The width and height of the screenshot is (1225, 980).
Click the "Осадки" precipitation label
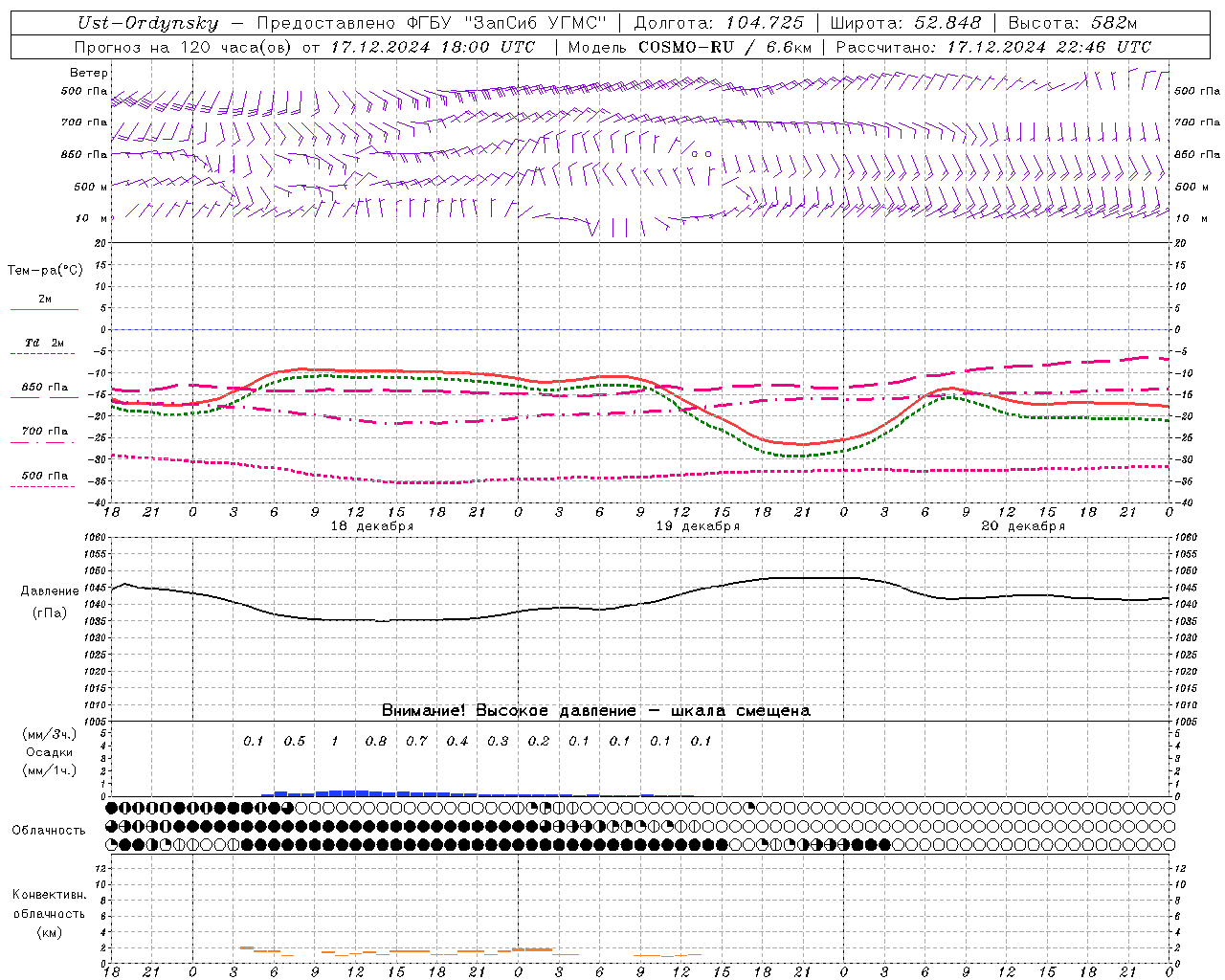(49, 752)
